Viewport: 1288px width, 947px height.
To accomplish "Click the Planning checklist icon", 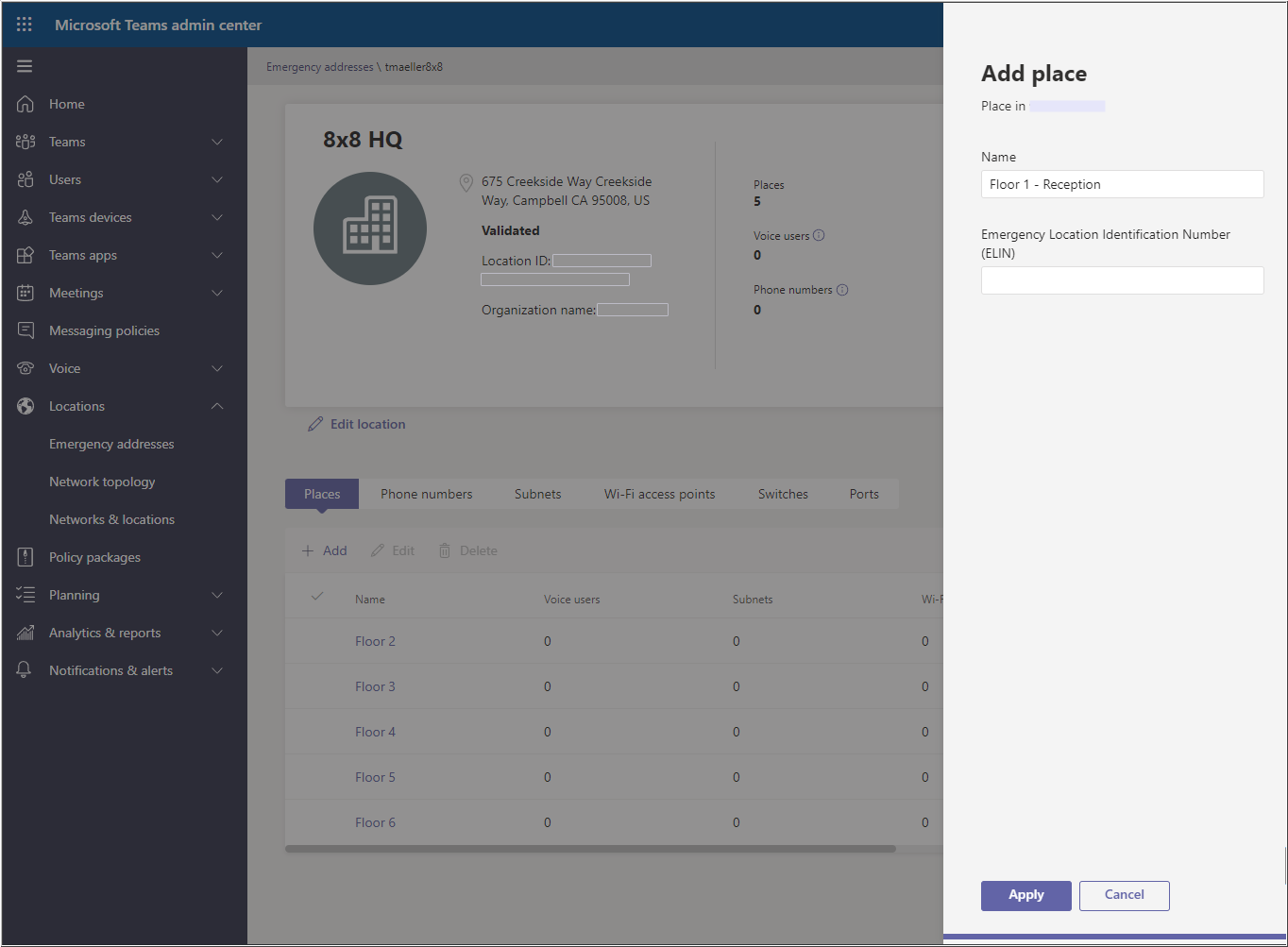I will [x=25, y=595].
